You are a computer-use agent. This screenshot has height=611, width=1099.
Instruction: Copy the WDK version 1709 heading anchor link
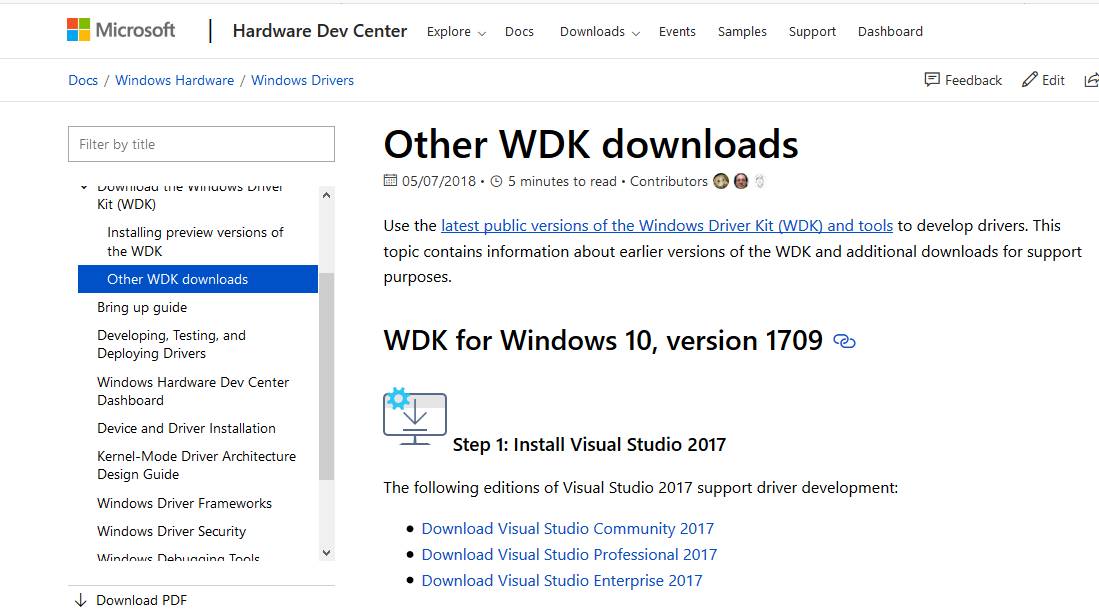(x=845, y=341)
